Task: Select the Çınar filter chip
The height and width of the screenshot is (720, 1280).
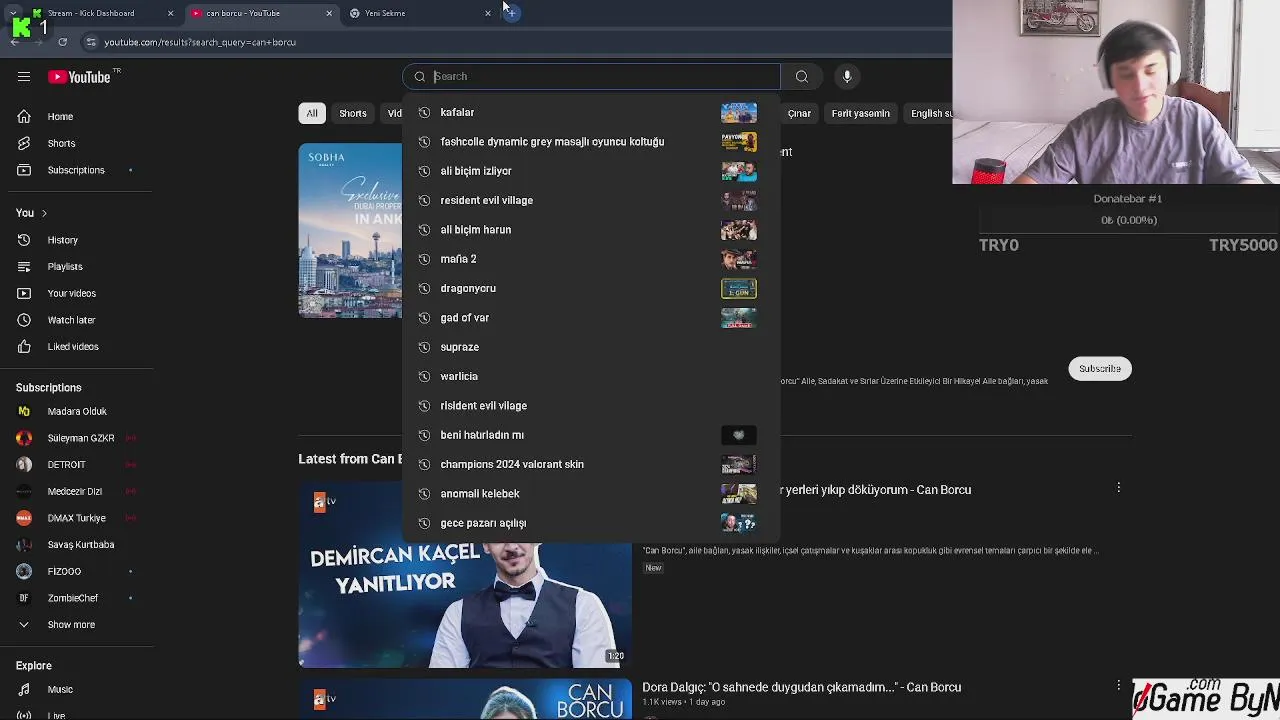Action: (x=799, y=113)
